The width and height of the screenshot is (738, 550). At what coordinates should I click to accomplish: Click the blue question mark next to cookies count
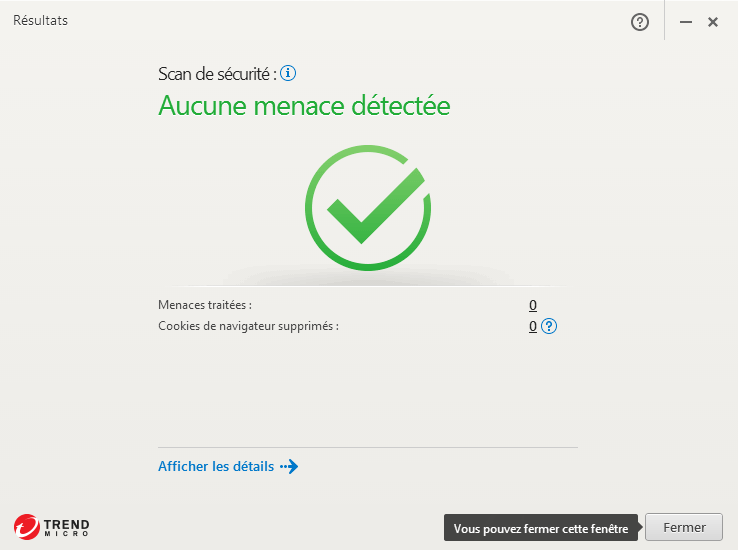click(549, 326)
